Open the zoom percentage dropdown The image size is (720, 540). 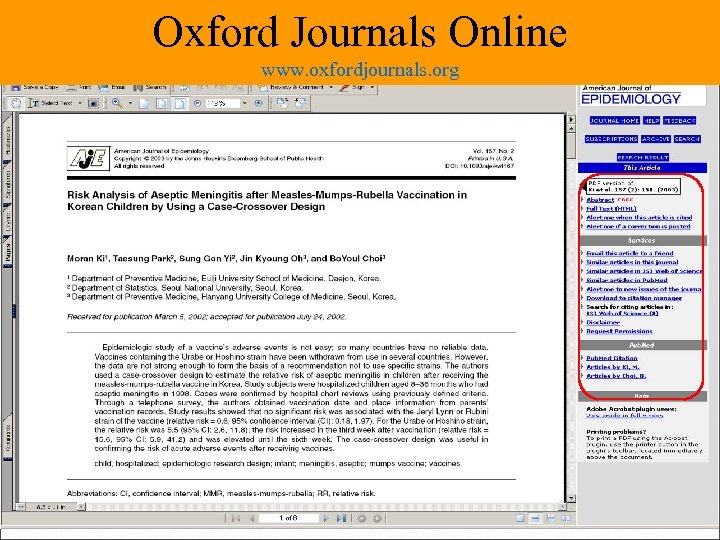click(x=244, y=104)
